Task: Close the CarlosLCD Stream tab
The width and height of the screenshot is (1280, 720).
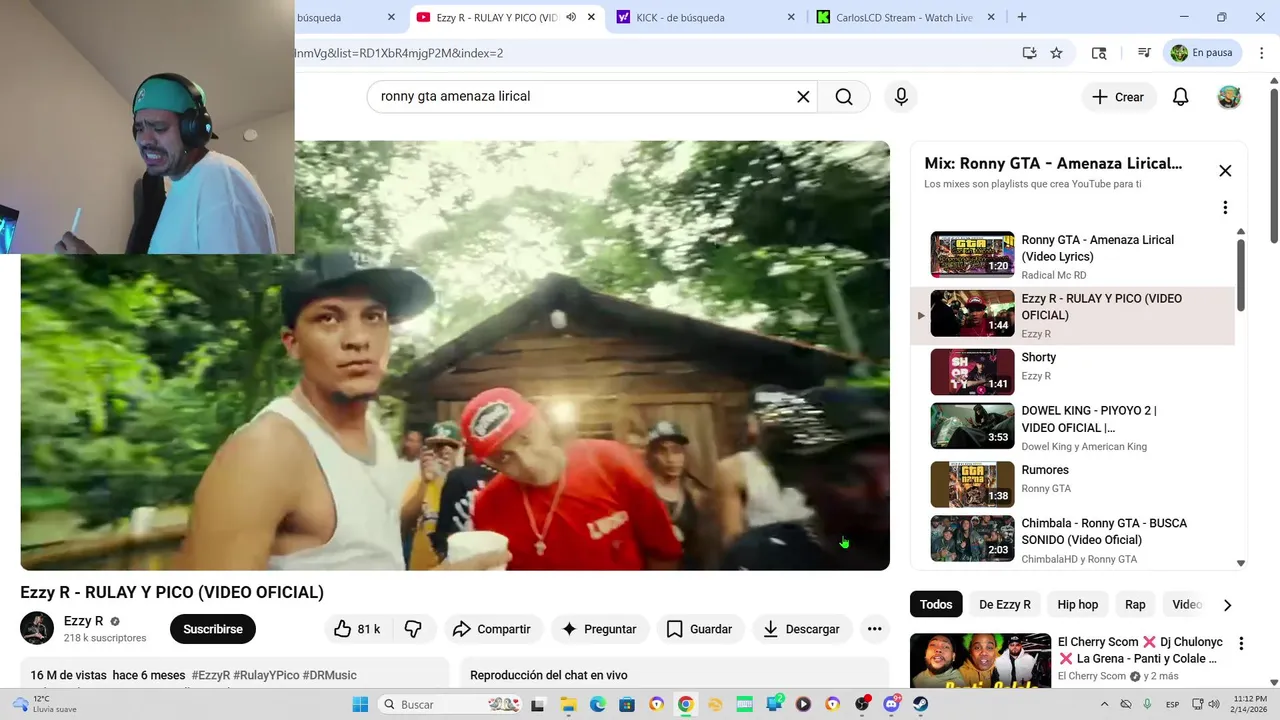Action: pyautogui.click(x=991, y=17)
